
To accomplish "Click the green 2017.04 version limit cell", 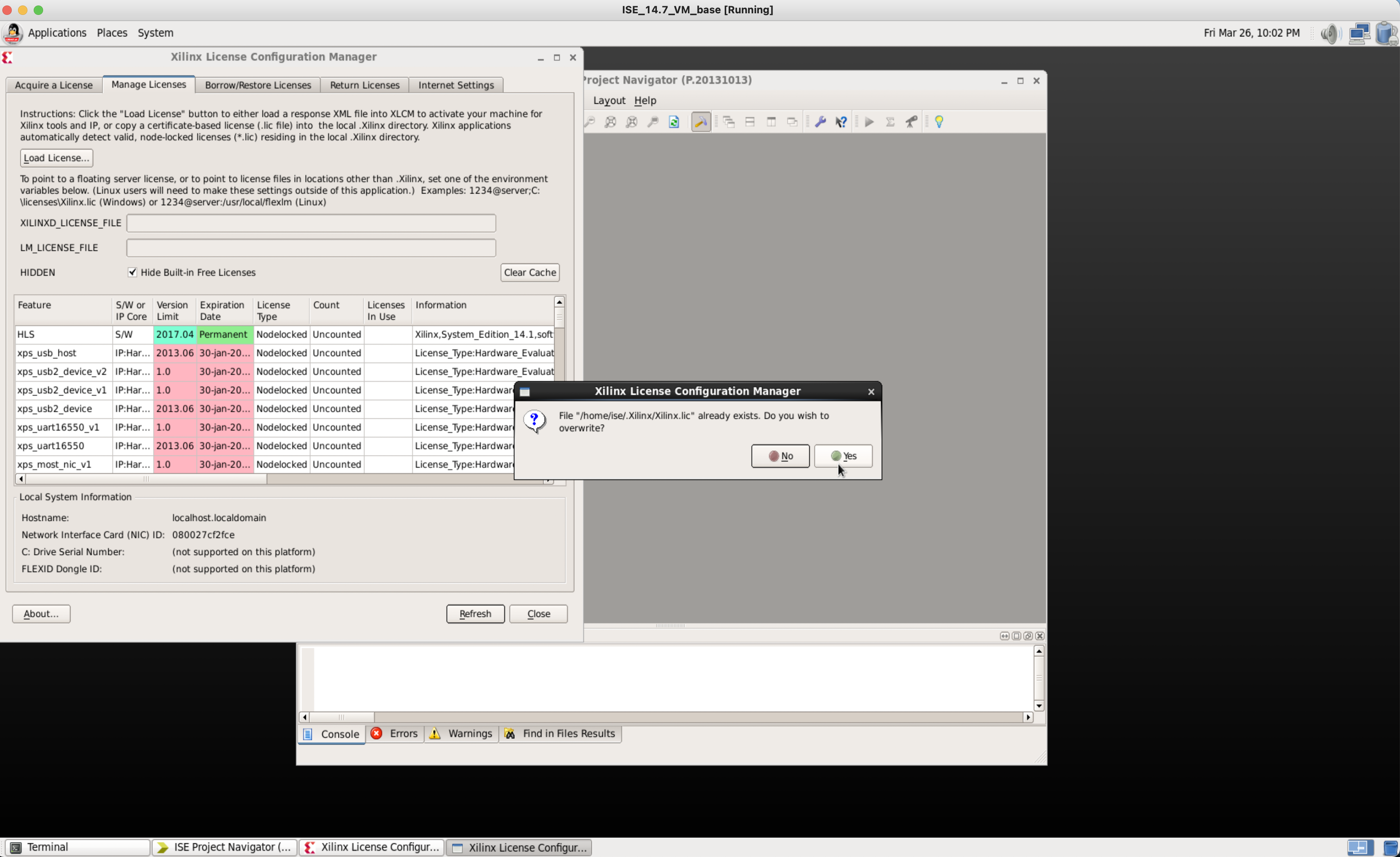I will [174, 334].
